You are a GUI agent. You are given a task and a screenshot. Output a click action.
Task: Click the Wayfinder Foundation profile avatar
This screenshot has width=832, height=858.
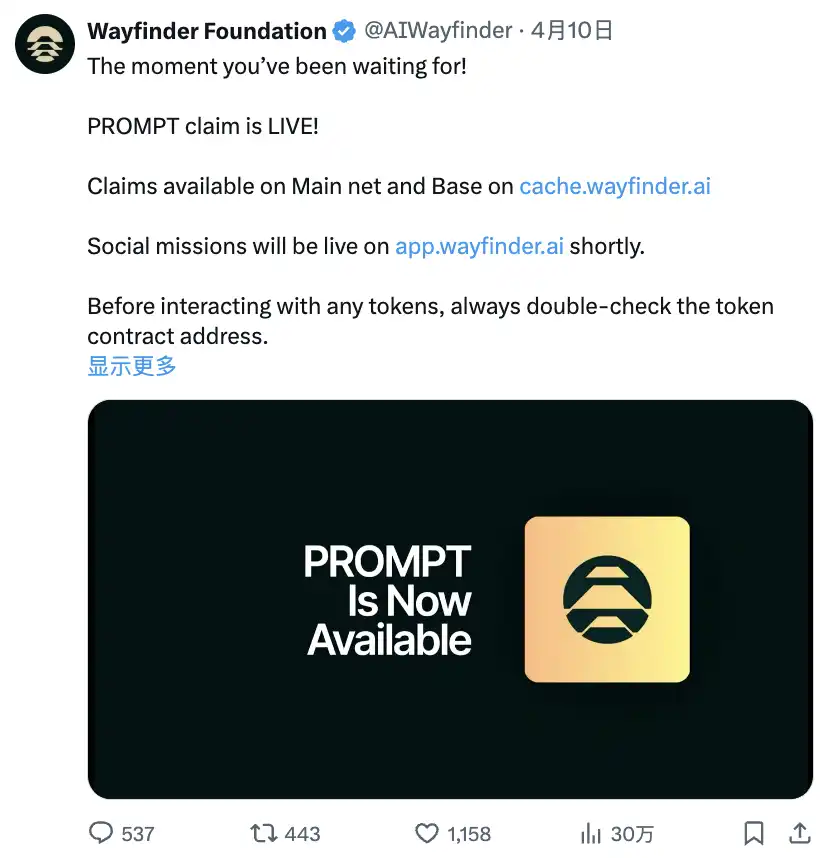(46, 45)
